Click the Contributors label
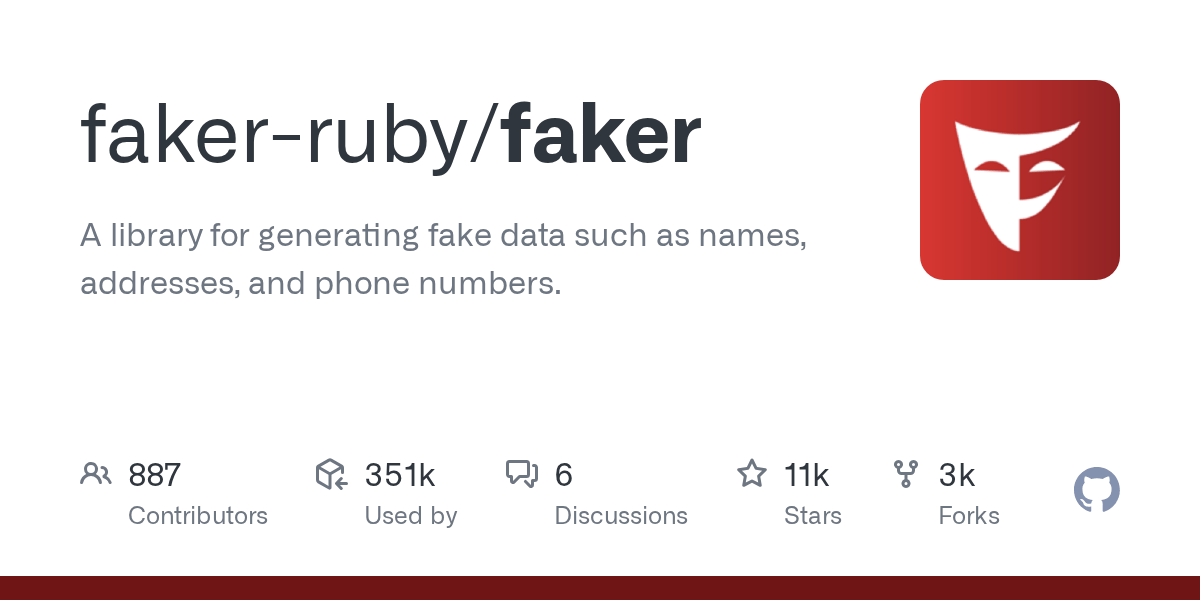This screenshot has width=1200, height=600. pos(198,516)
